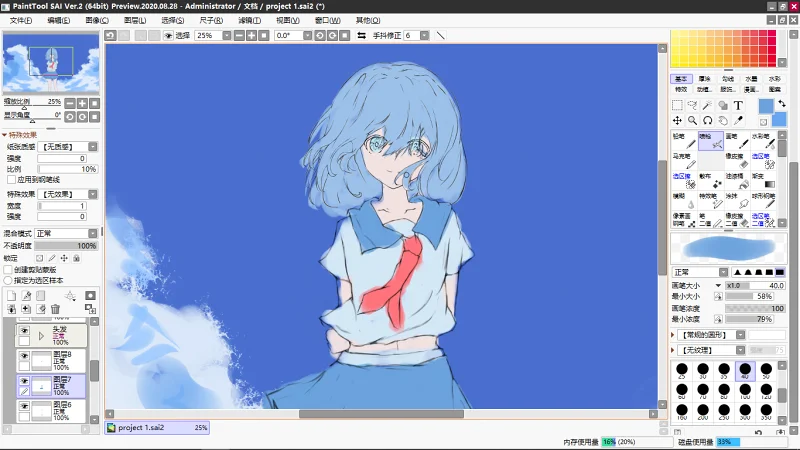Choose the 模糊 blur tool

684,201
